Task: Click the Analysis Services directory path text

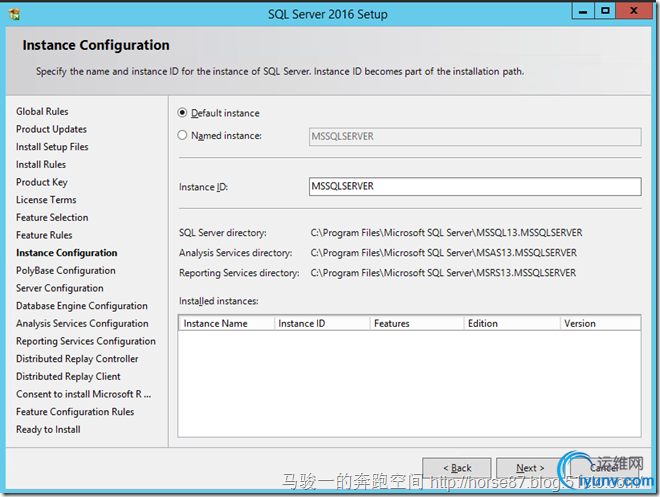Action: click(444, 253)
